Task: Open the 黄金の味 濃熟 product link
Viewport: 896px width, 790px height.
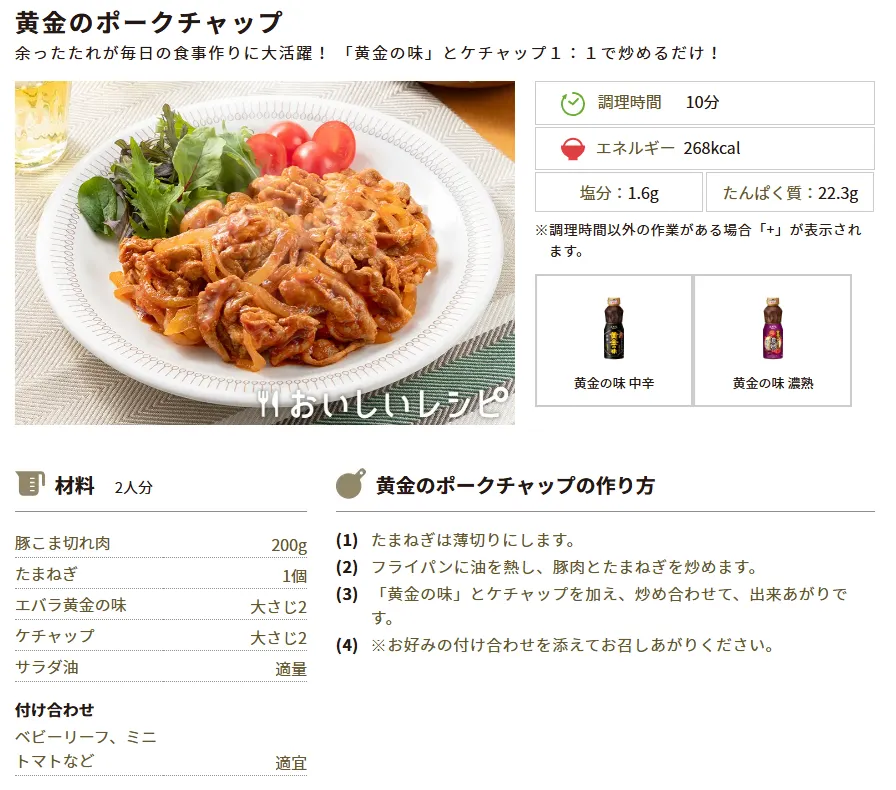Action: 773,341
